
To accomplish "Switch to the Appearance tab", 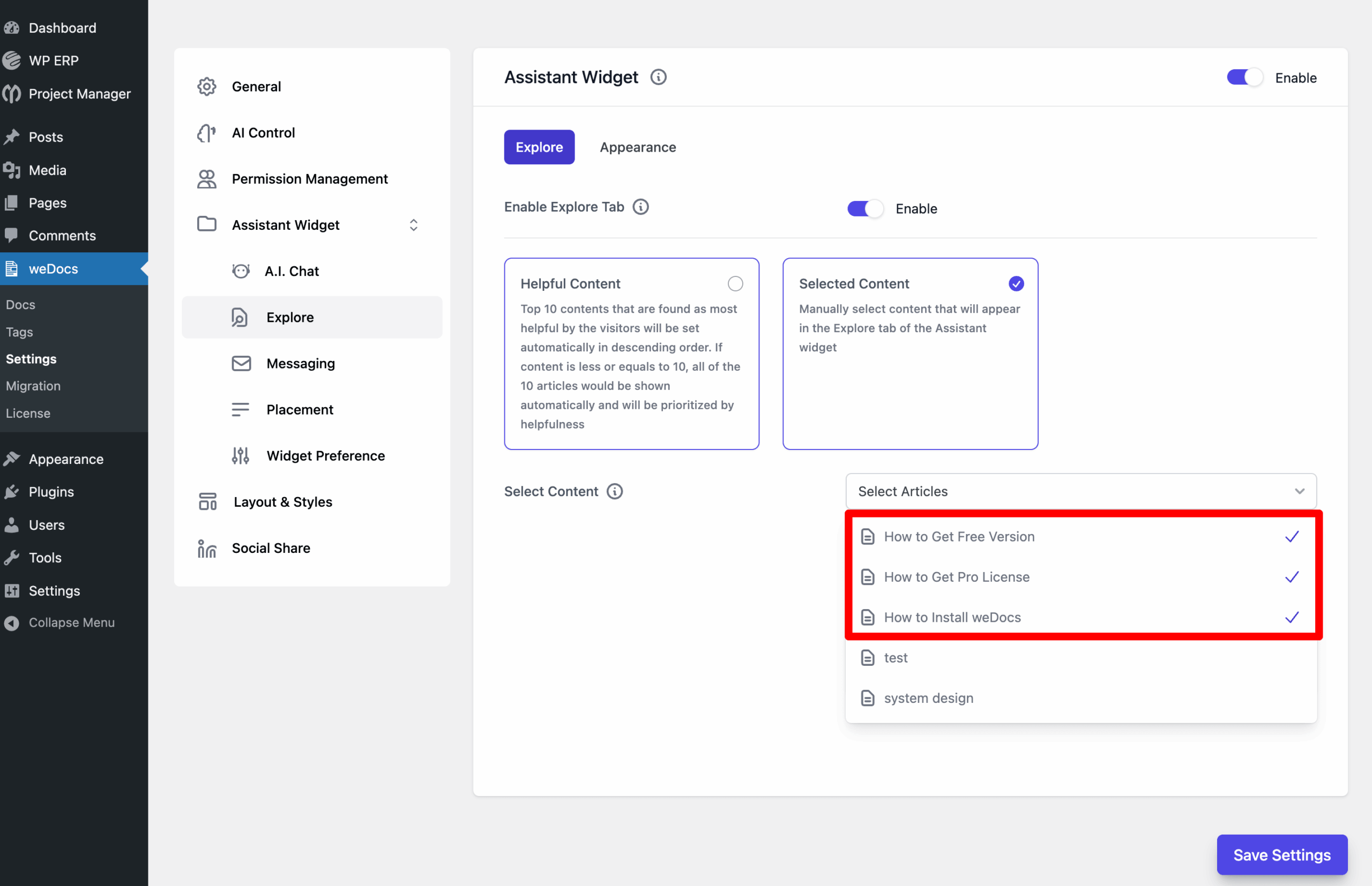I will pyautogui.click(x=638, y=147).
